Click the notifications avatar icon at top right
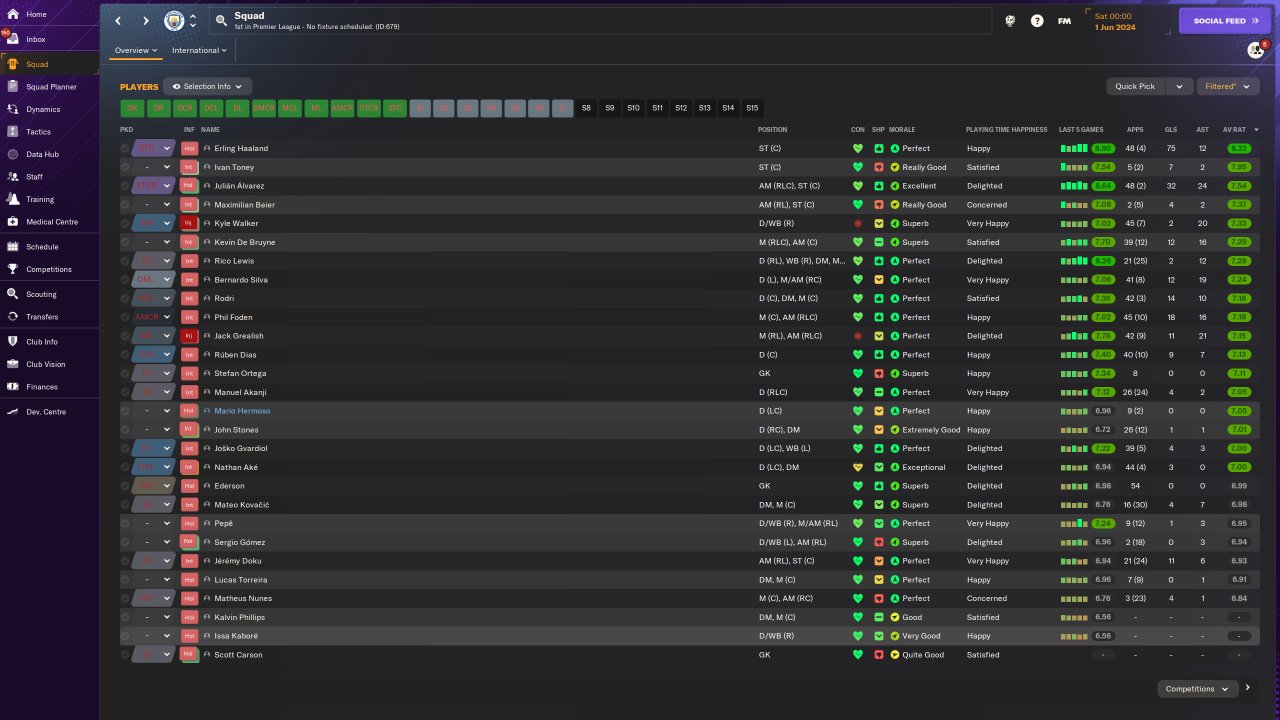Screen dimensions: 1280x720 1256,50
